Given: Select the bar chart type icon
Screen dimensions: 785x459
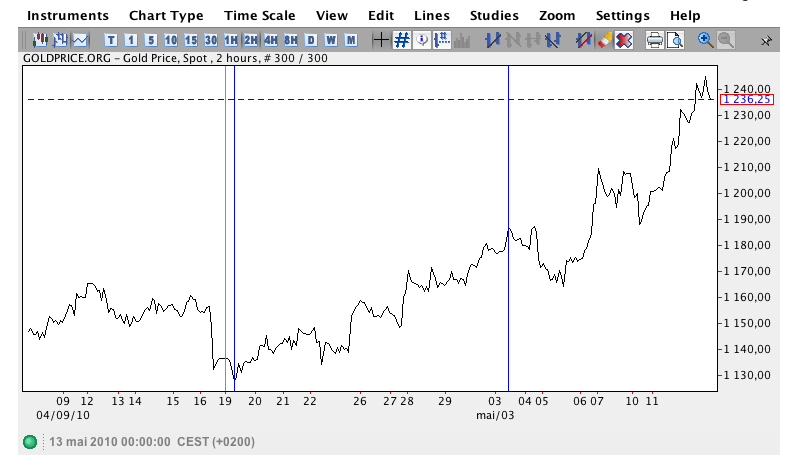Looking at the screenshot, I should tap(60, 40).
